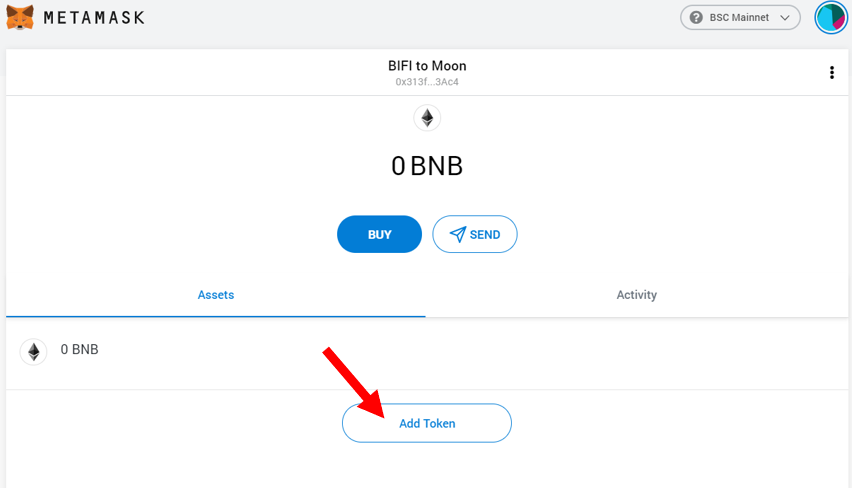
Task: Copy the BIFI to Moon account name
Action: [427, 66]
